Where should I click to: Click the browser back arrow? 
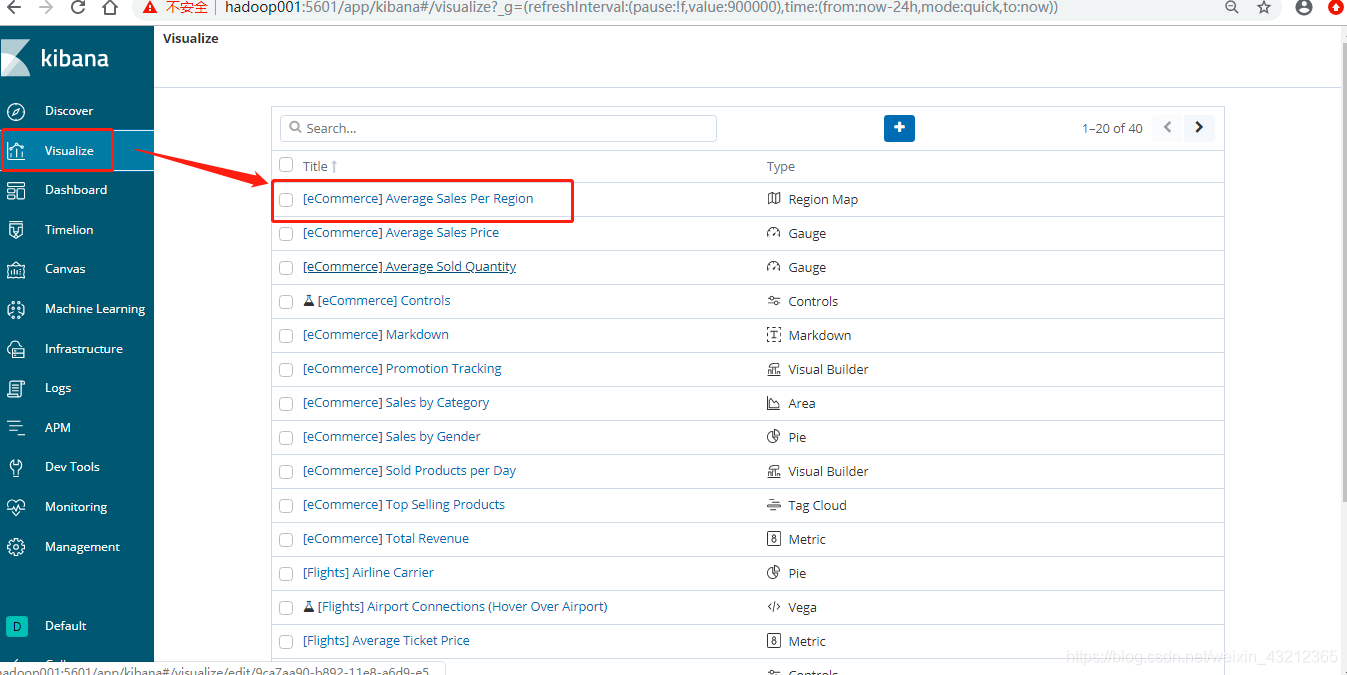pos(13,8)
